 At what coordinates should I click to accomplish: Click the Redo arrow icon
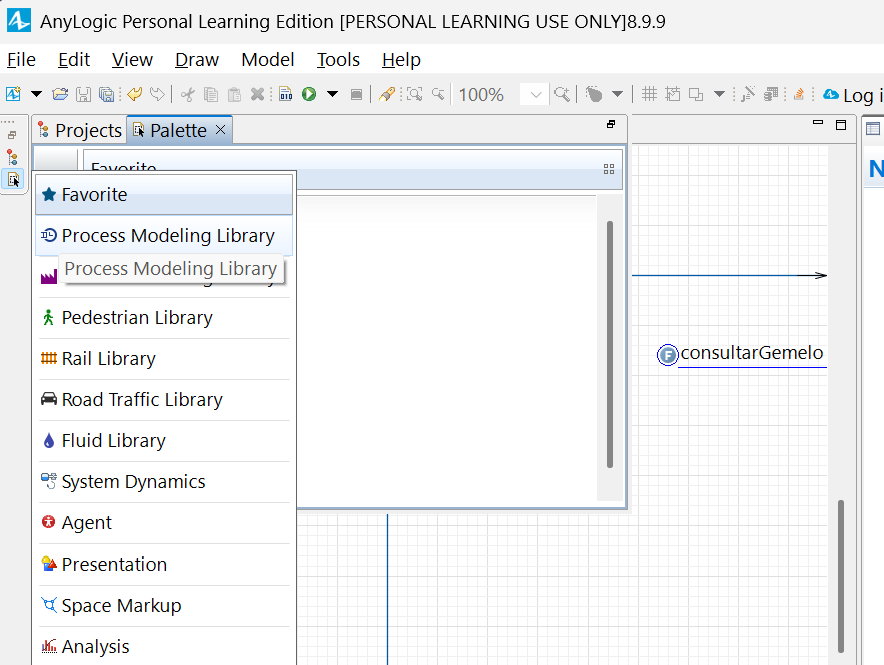click(x=157, y=94)
